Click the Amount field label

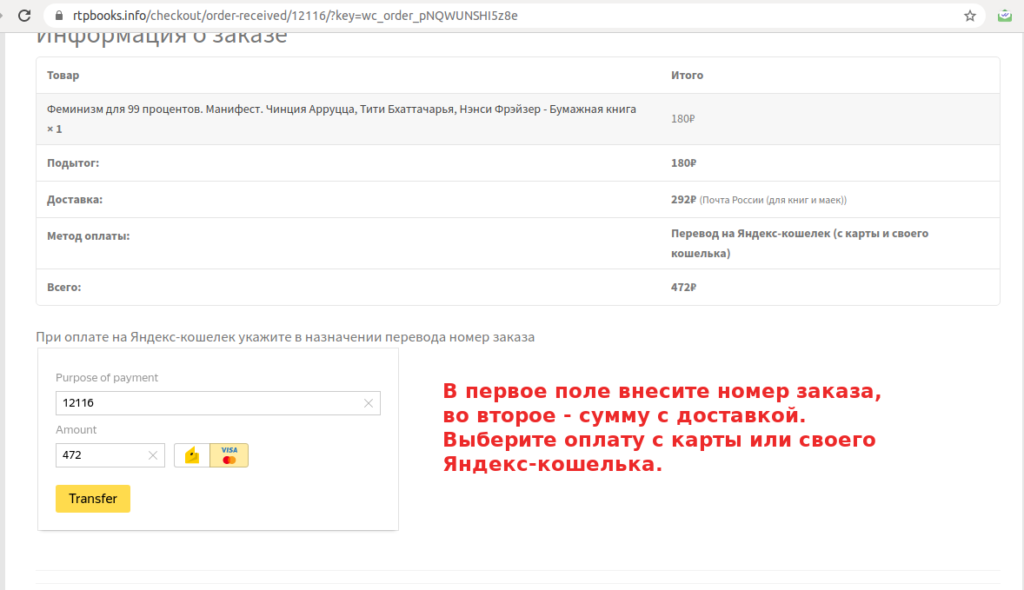(x=76, y=430)
